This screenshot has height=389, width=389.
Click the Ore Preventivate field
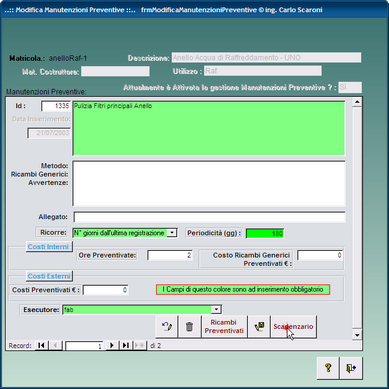point(170,255)
